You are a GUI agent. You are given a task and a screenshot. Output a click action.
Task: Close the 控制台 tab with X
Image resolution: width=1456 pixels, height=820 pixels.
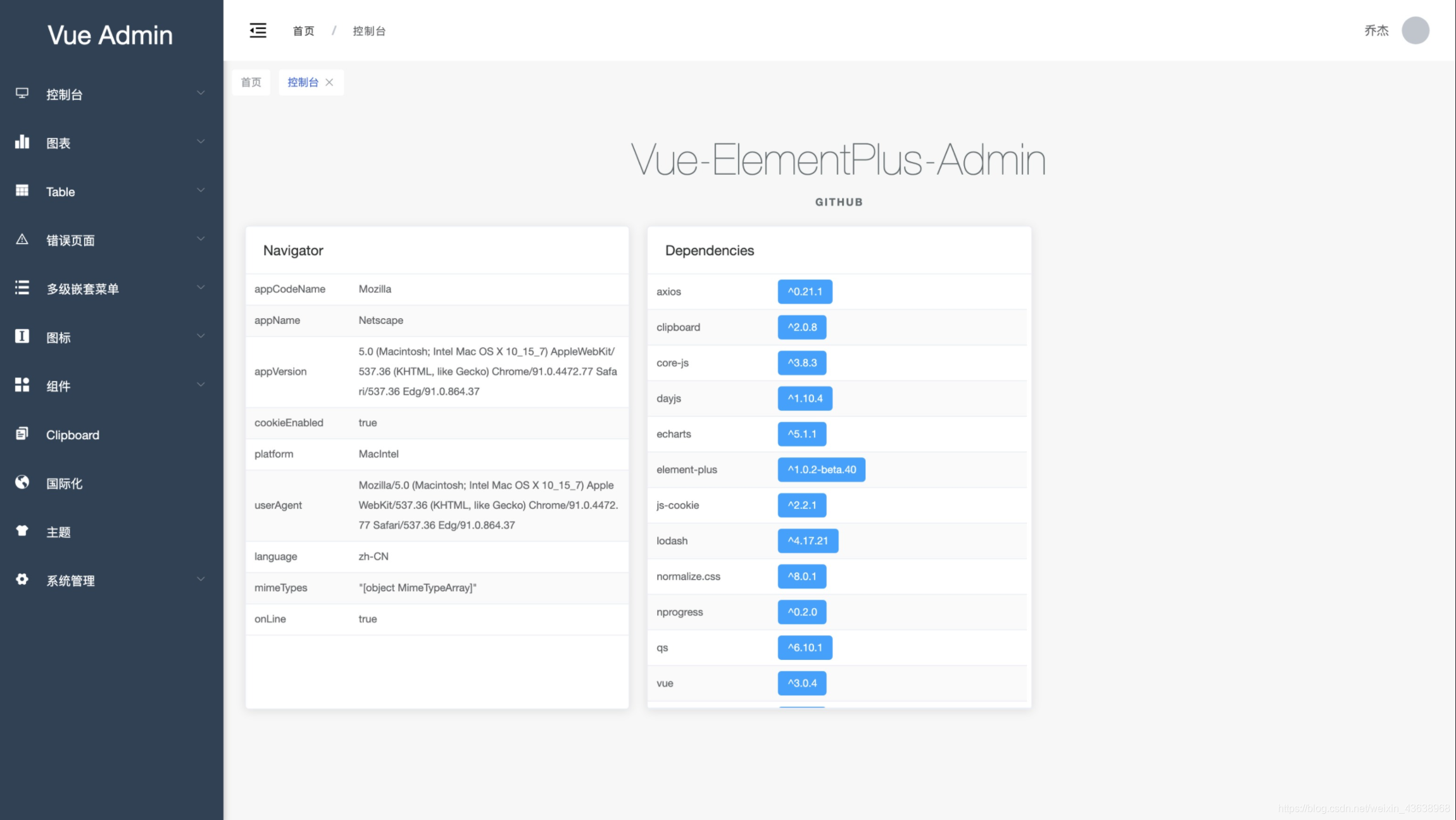coord(329,82)
